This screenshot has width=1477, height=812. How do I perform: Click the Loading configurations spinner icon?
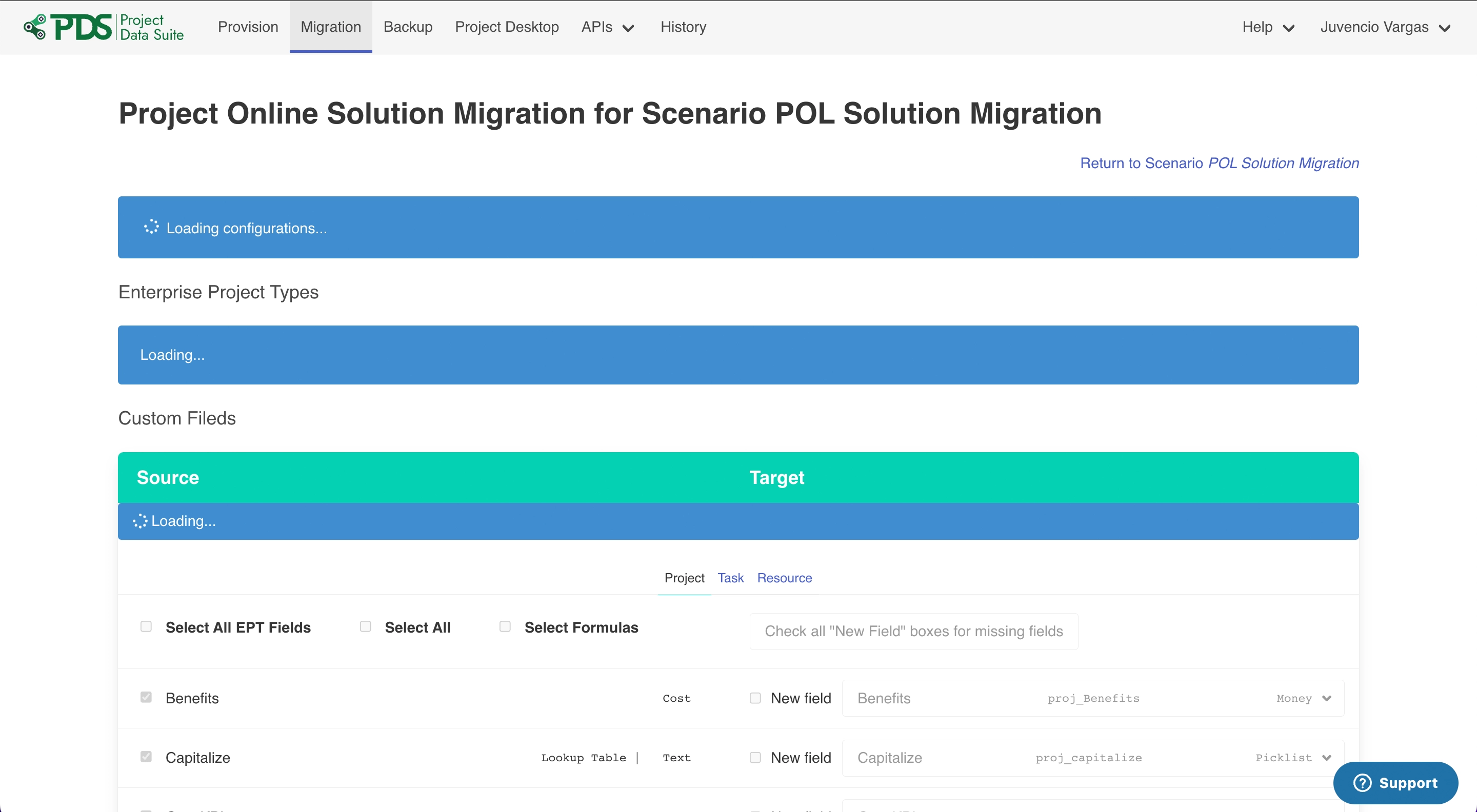151,228
